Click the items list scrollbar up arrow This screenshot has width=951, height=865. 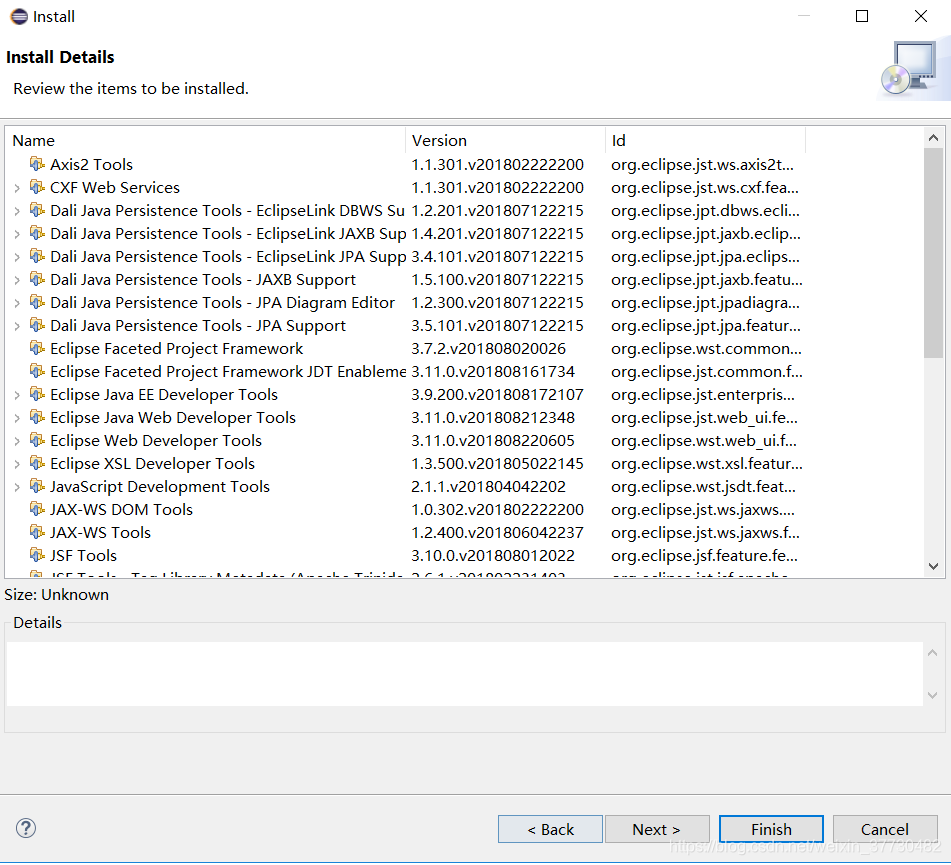(x=933, y=138)
